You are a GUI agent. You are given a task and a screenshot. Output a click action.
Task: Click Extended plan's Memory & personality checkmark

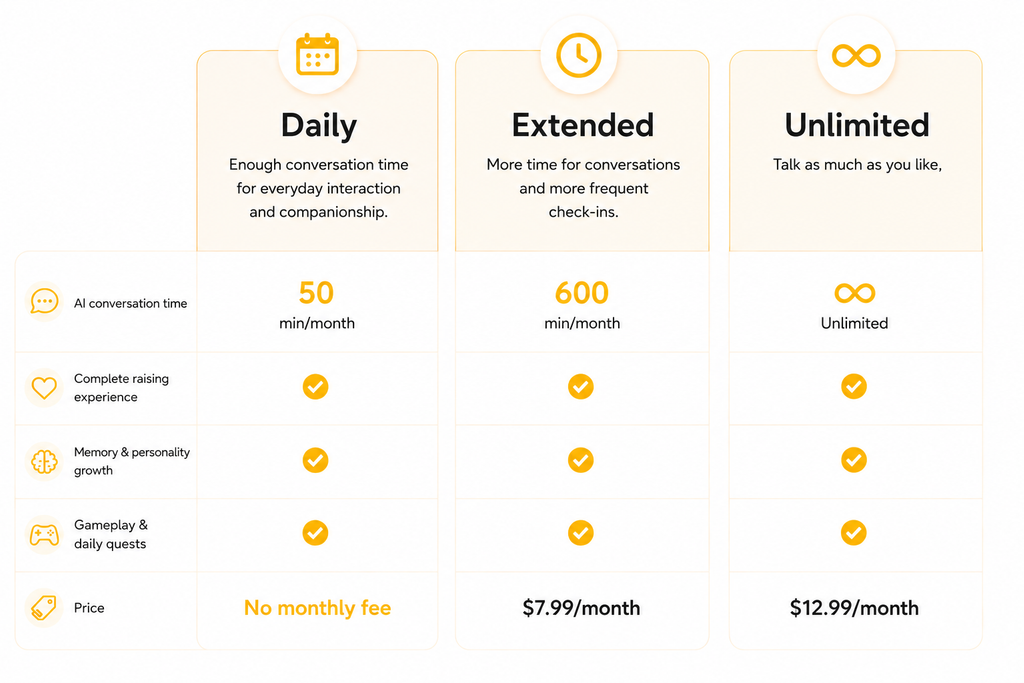pyautogui.click(x=581, y=460)
